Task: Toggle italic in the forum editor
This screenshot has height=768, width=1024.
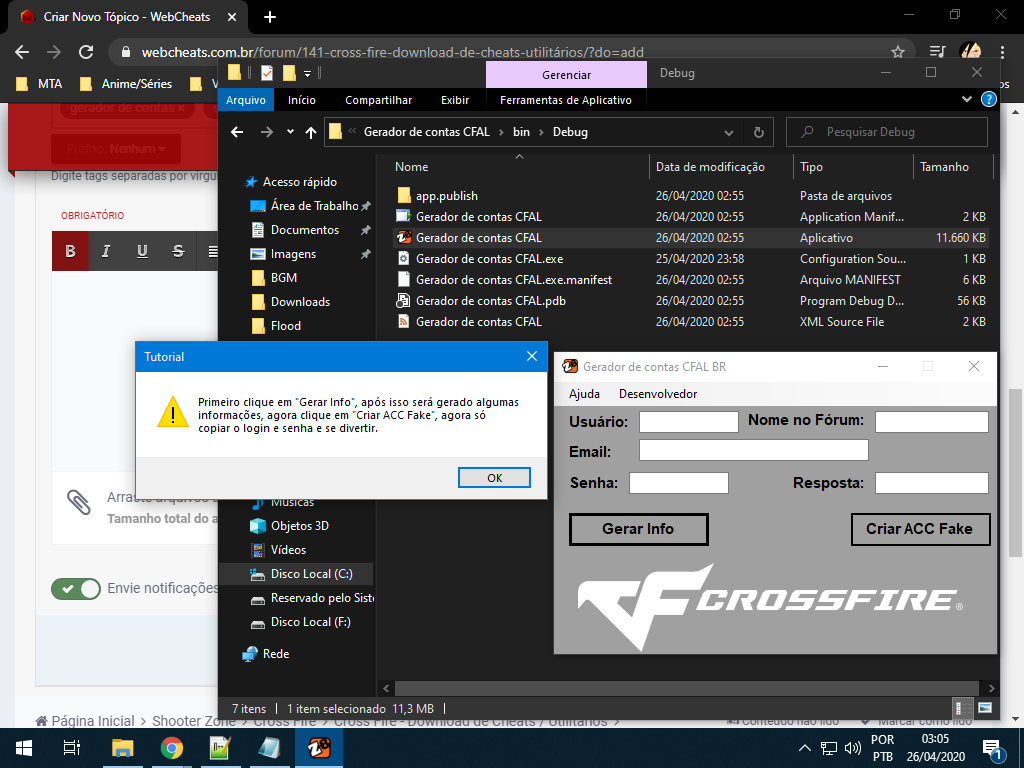Action: tap(106, 251)
